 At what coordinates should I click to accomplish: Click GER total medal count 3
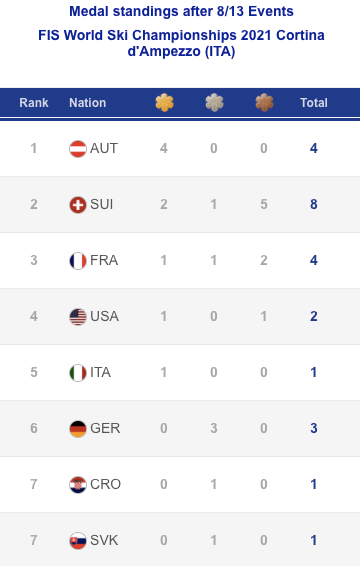click(314, 428)
